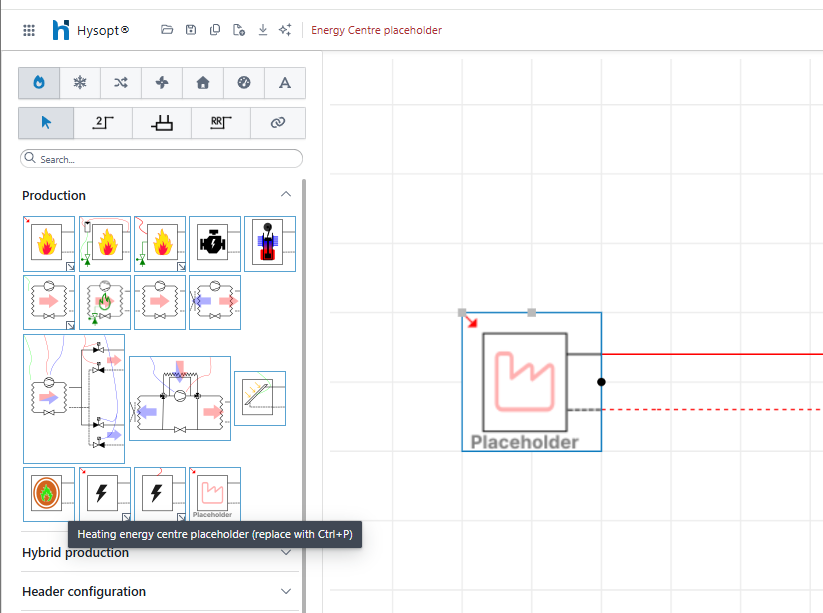Pick the combustion engine CHP component

[x=214, y=243]
